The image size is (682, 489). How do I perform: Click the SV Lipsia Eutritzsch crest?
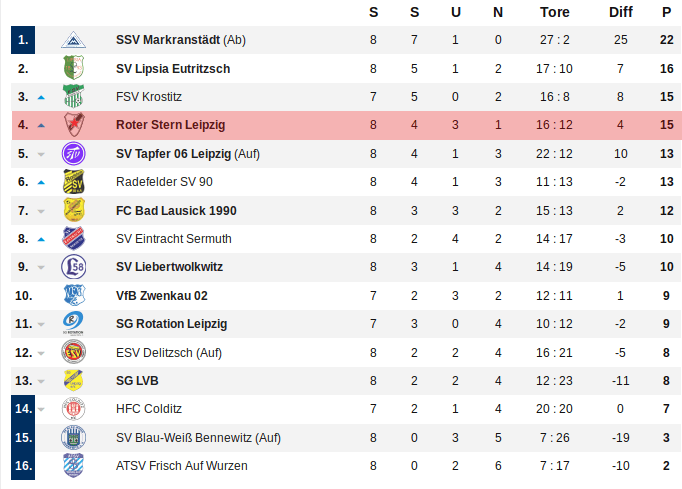[74, 68]
